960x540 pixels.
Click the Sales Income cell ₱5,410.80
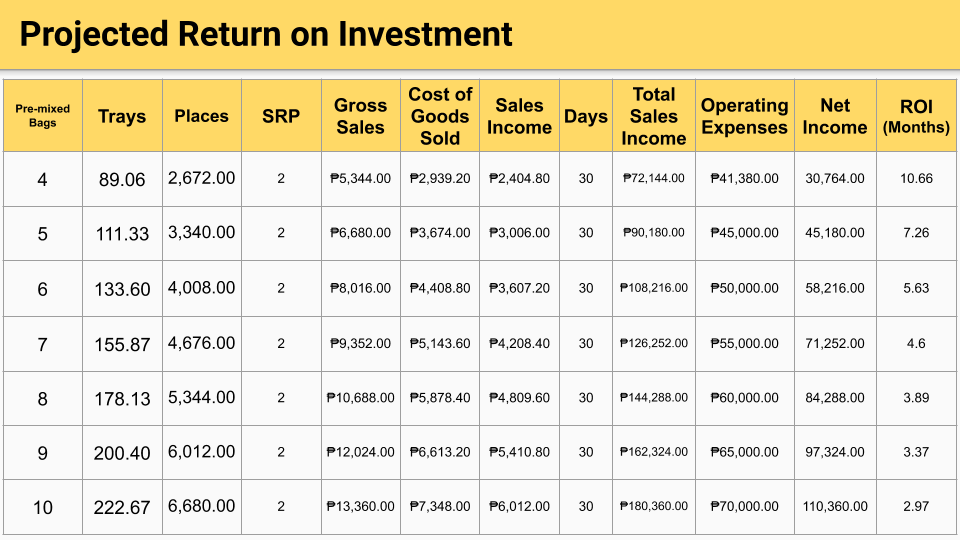(519, 452)
